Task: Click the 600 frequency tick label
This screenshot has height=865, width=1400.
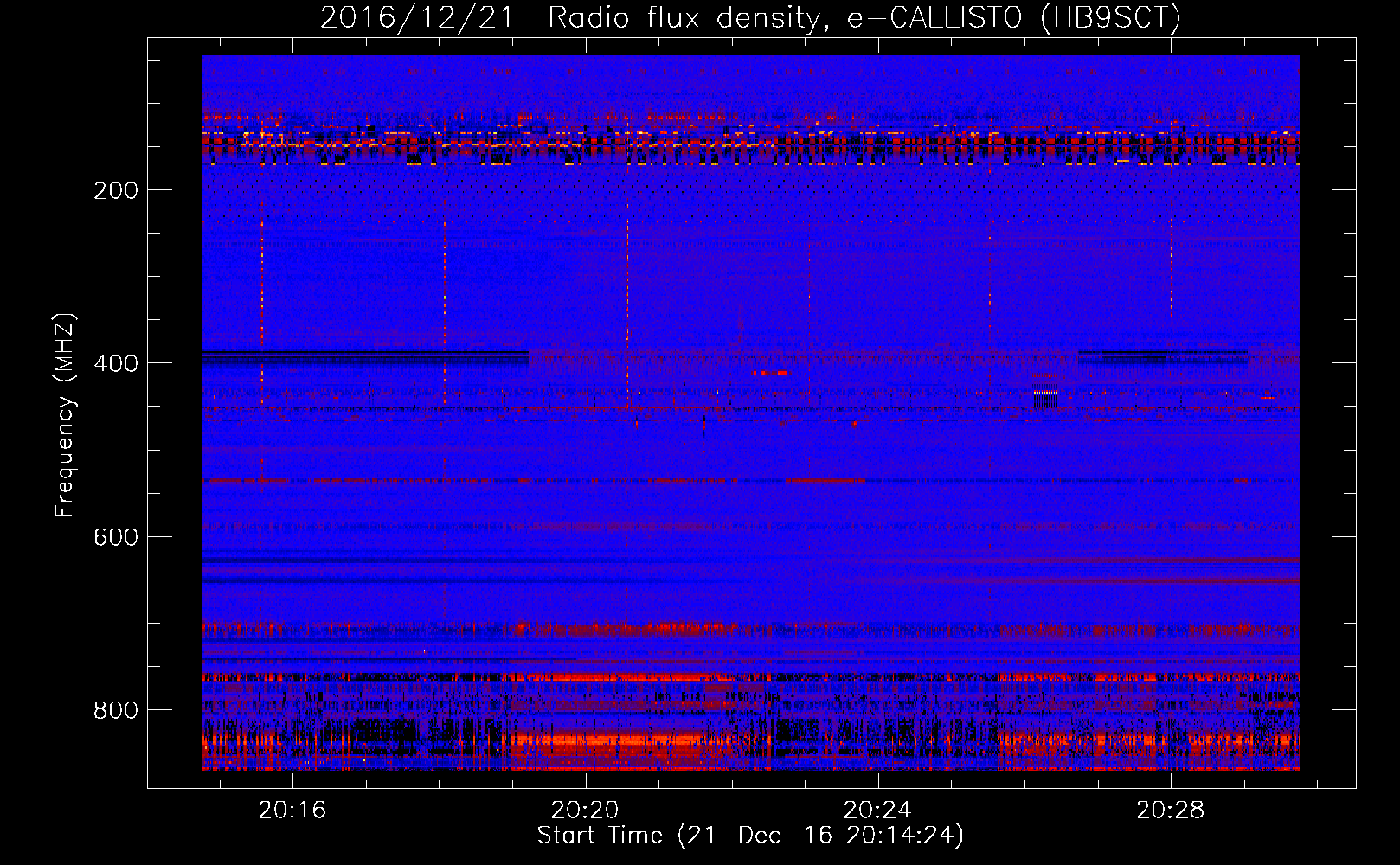Action: coord(116,537)
